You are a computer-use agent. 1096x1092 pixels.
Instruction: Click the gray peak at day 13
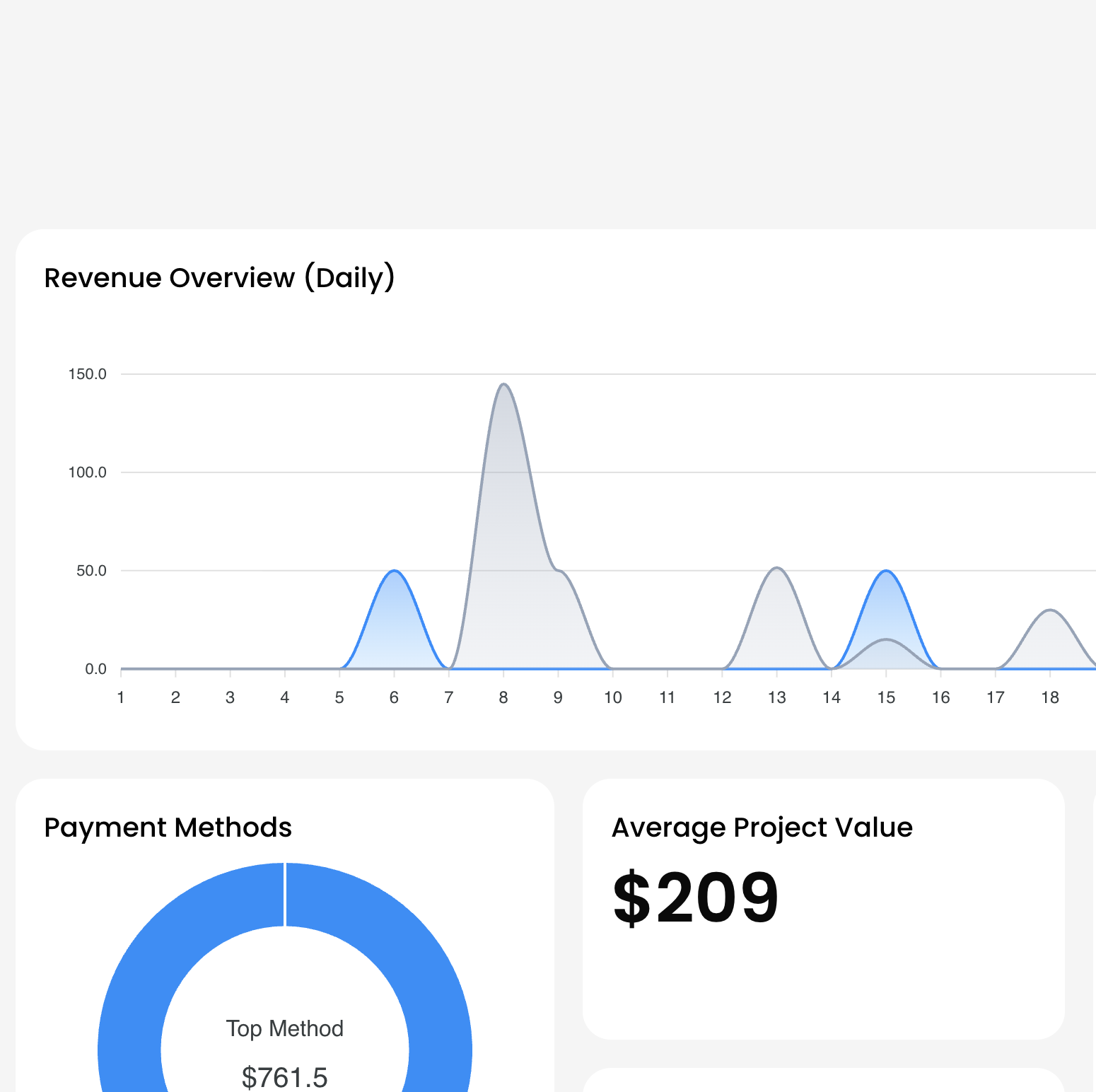776,569
